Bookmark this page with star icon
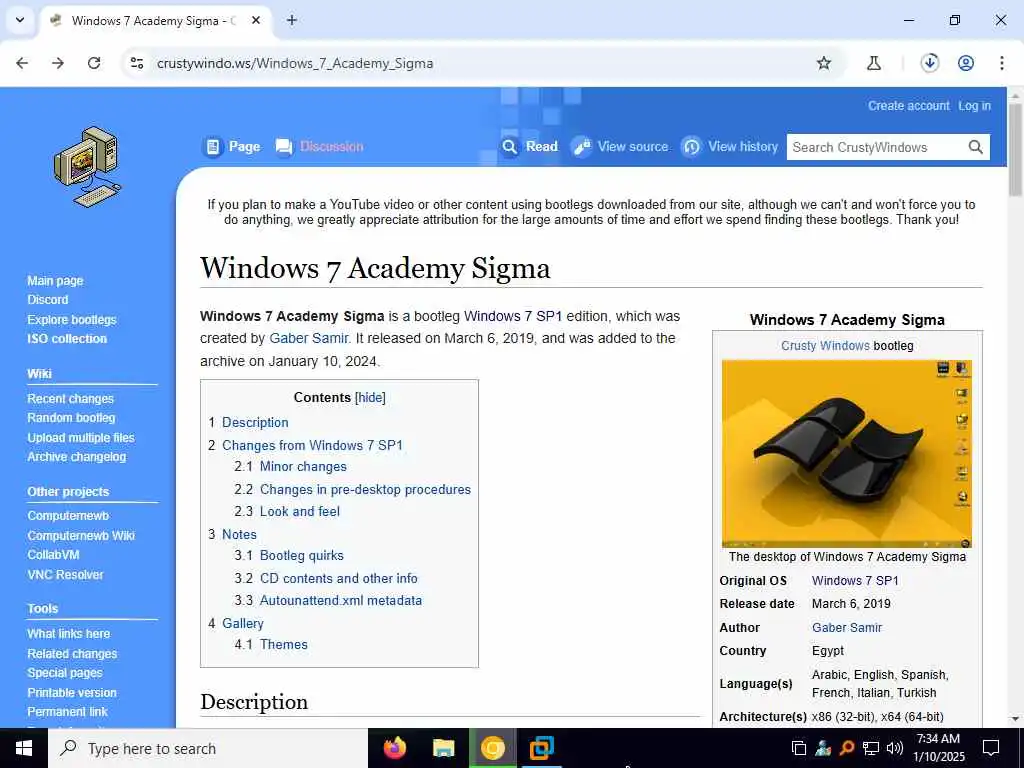 point(824,63)
